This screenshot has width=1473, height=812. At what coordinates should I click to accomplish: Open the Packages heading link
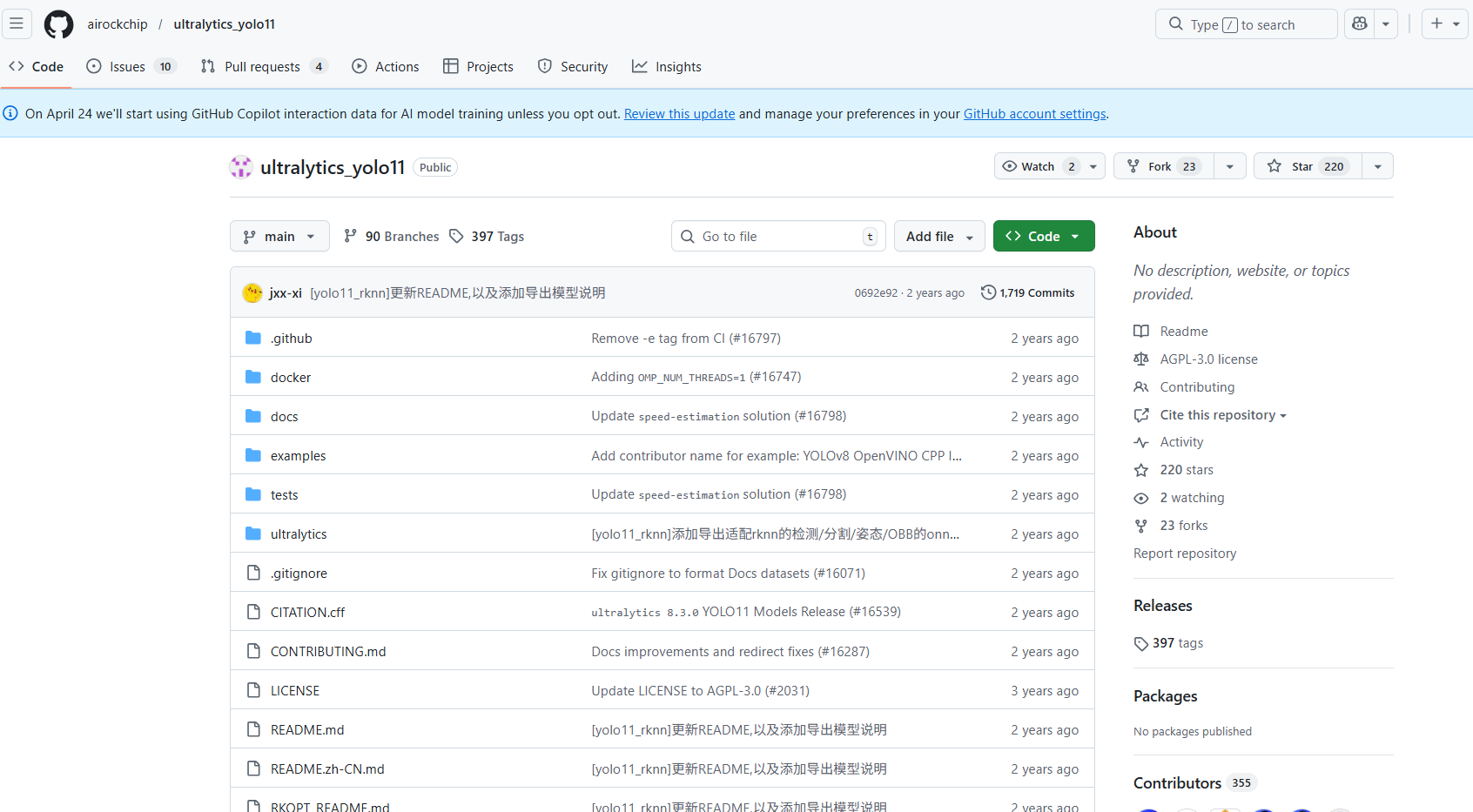(x=1166, y=696)
